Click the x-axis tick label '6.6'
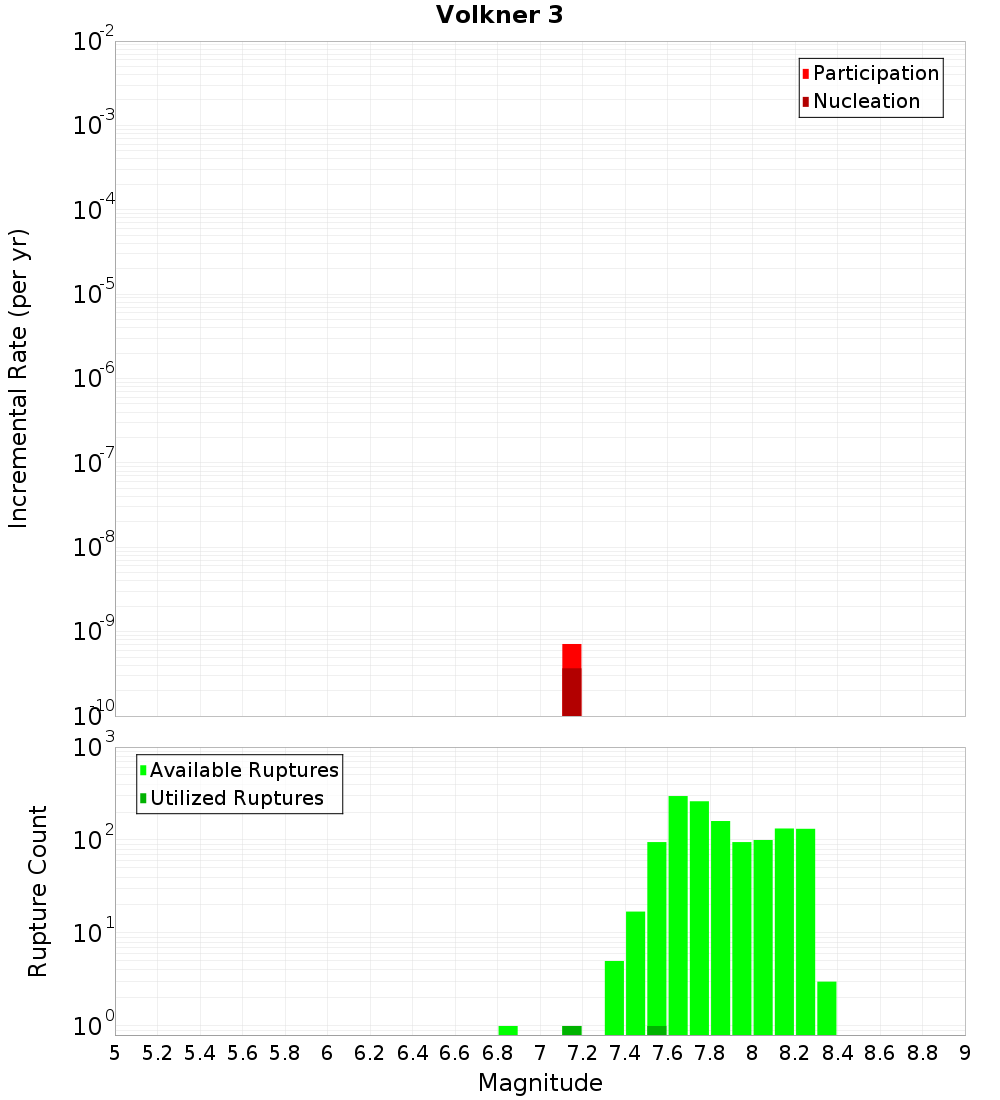The image size is (1000, 1100). tap(455, 1054)
